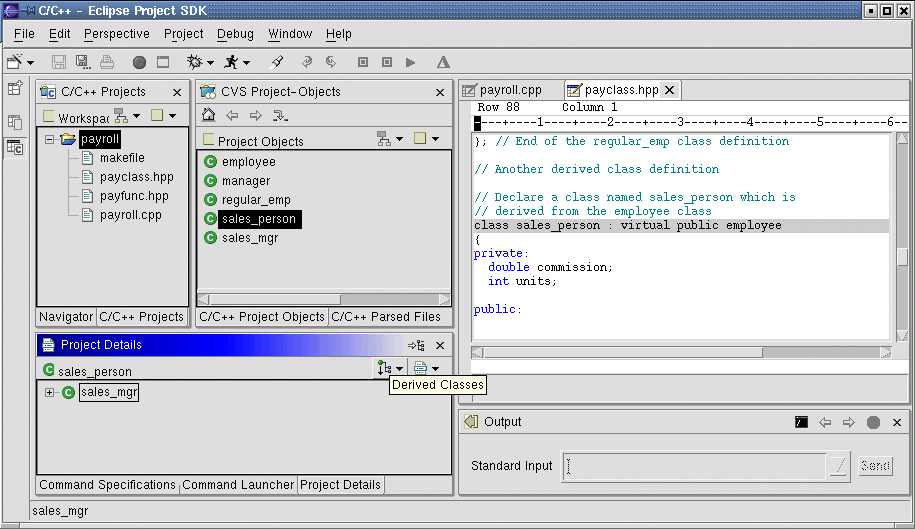Click the C/C++ perspective icon in left sidebar
The width and height of the screenshot is (915, 529).
click(15, 148)
